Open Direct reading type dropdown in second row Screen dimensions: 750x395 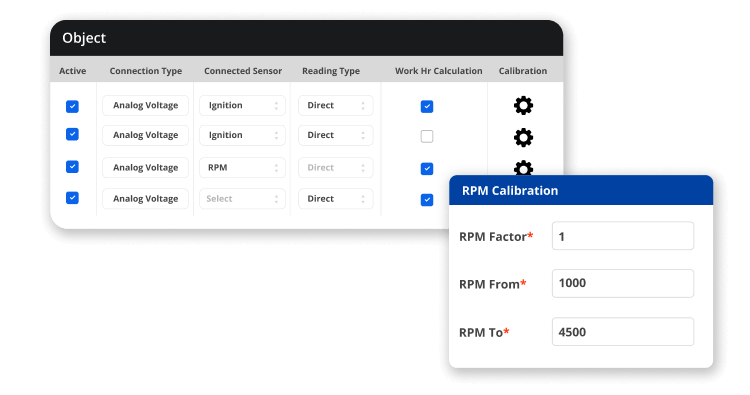click(336, 135)
